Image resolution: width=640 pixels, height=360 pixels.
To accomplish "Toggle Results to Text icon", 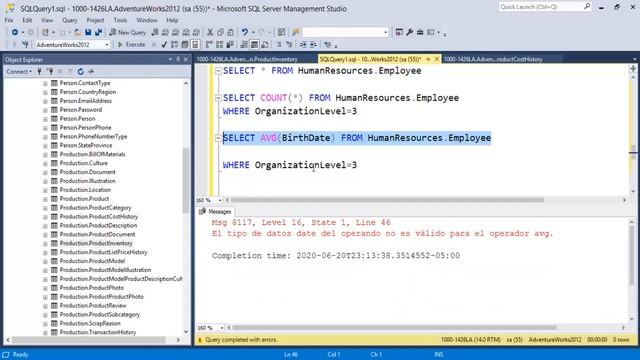I will point(244,44).
